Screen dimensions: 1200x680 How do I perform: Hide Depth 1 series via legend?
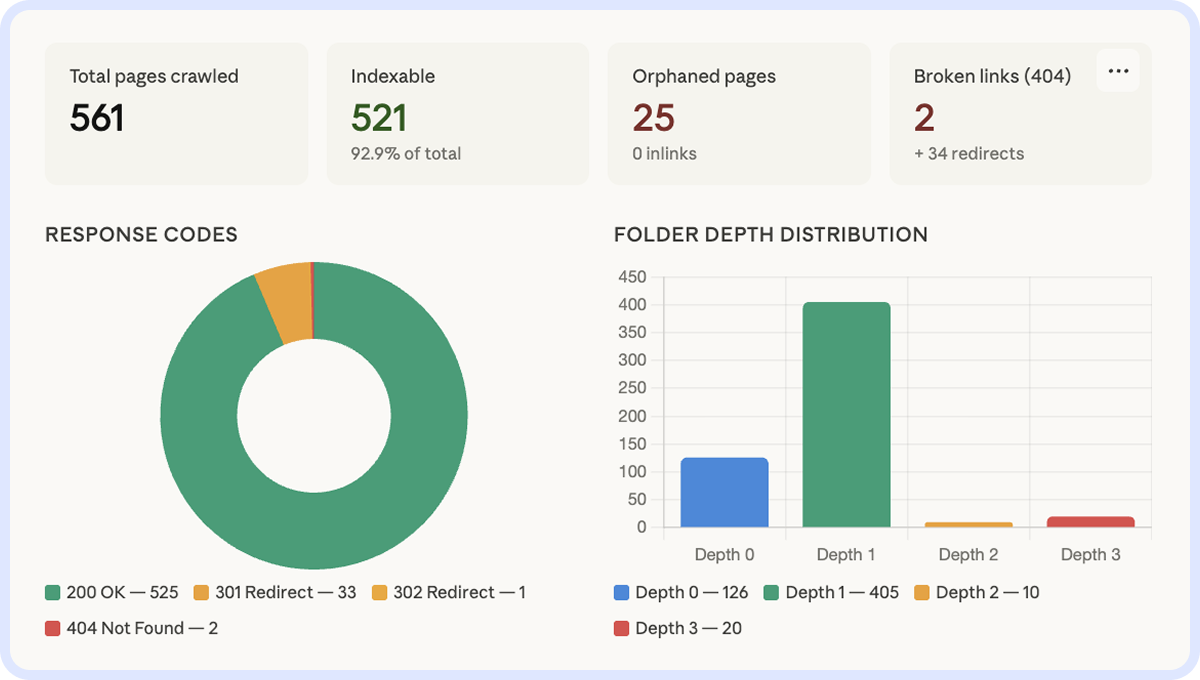(x=830, y=592)
